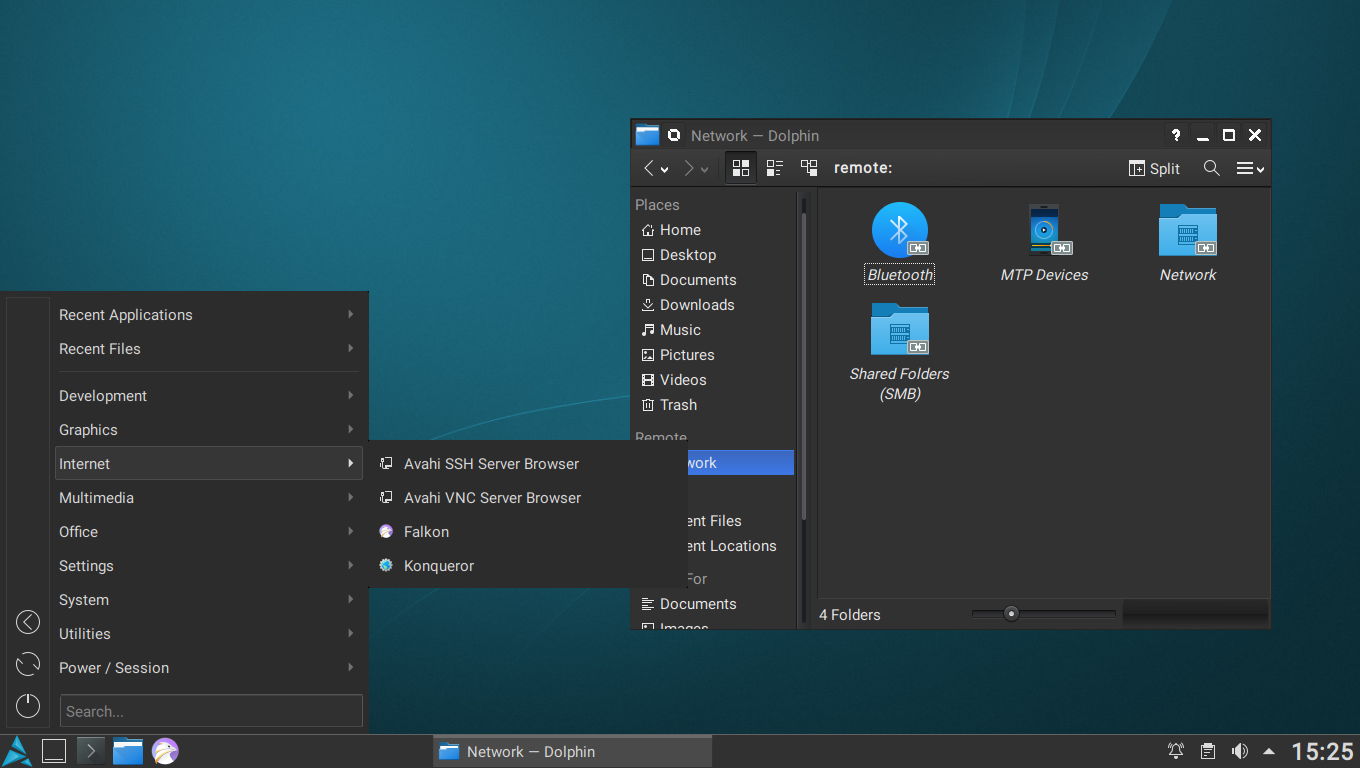
Task: Open the Bluetooth item in Dolphin
Action: click(x=899, y=230)
